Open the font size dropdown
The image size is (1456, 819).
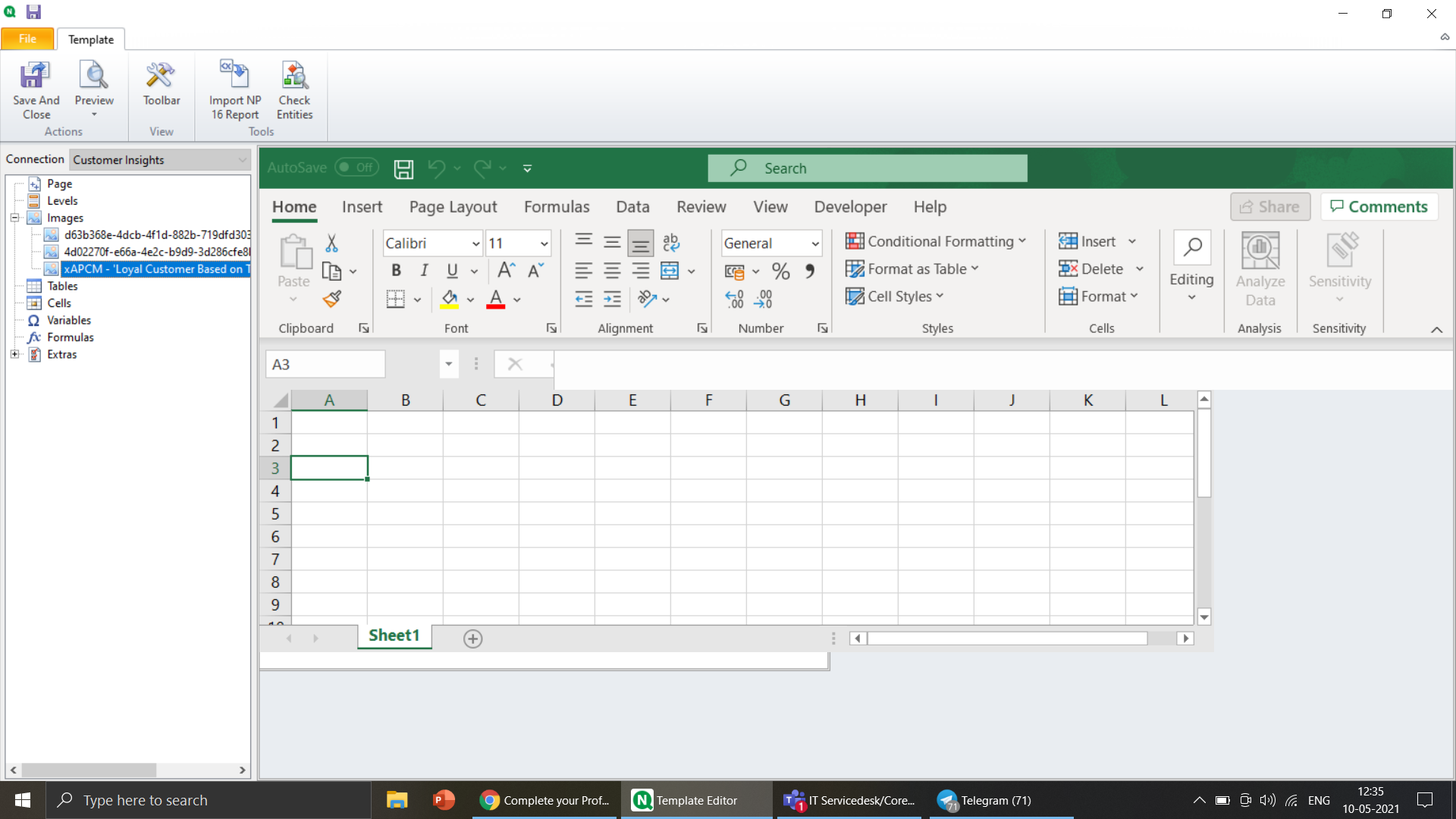click(544, 243)
